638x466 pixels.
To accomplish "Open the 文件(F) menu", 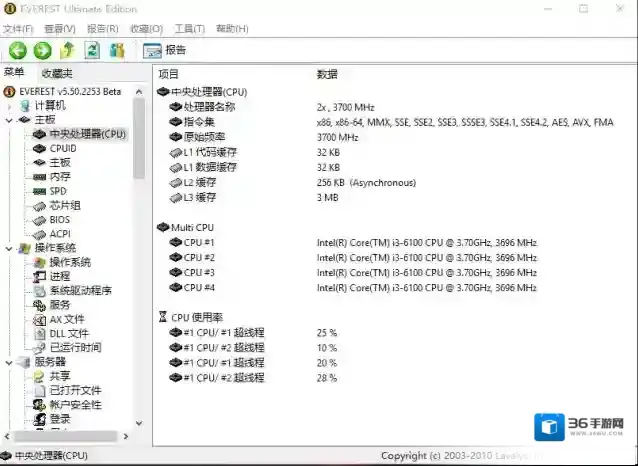I will [18, 29].
